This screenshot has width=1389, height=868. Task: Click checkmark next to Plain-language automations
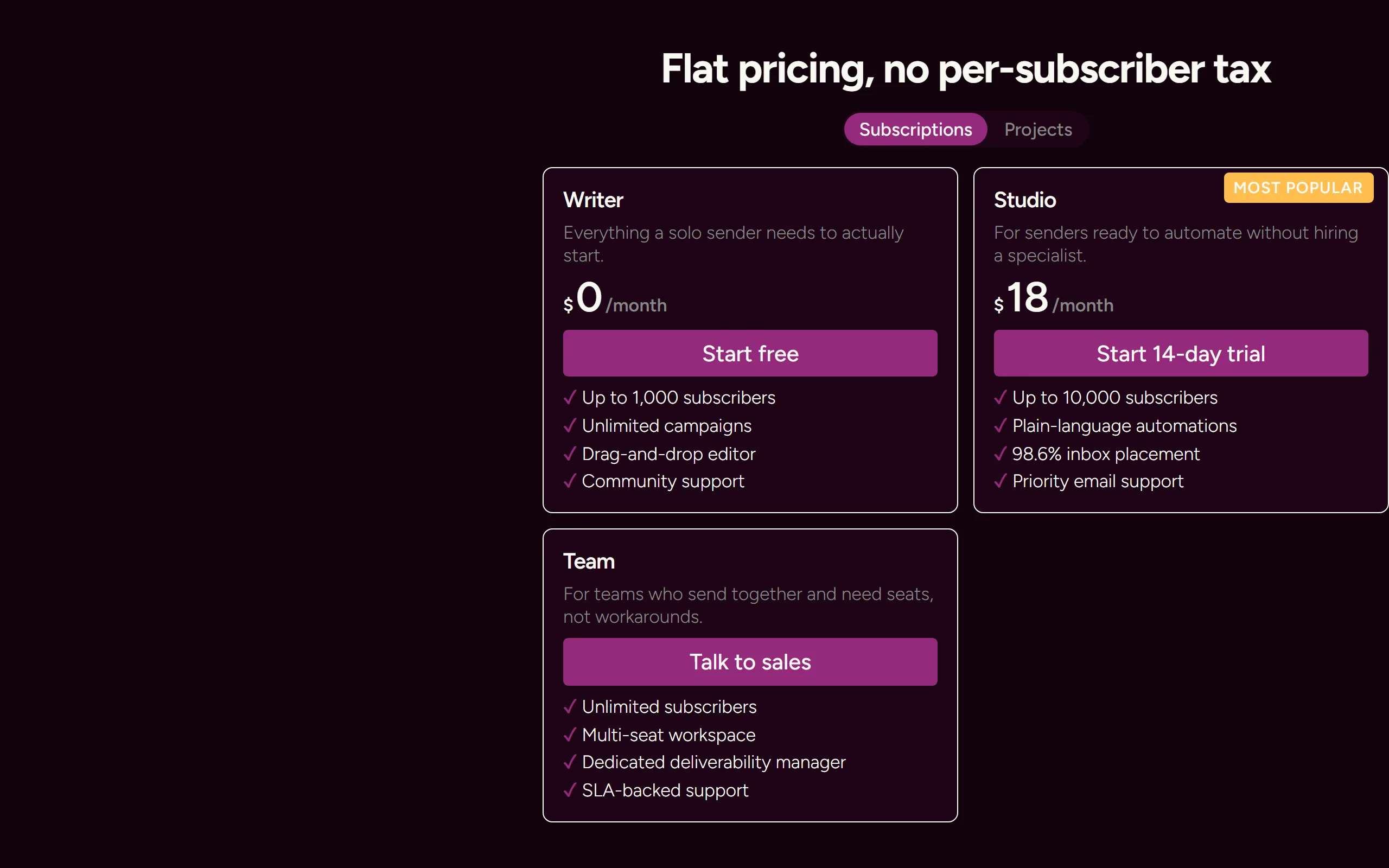tap(1000, 425)
